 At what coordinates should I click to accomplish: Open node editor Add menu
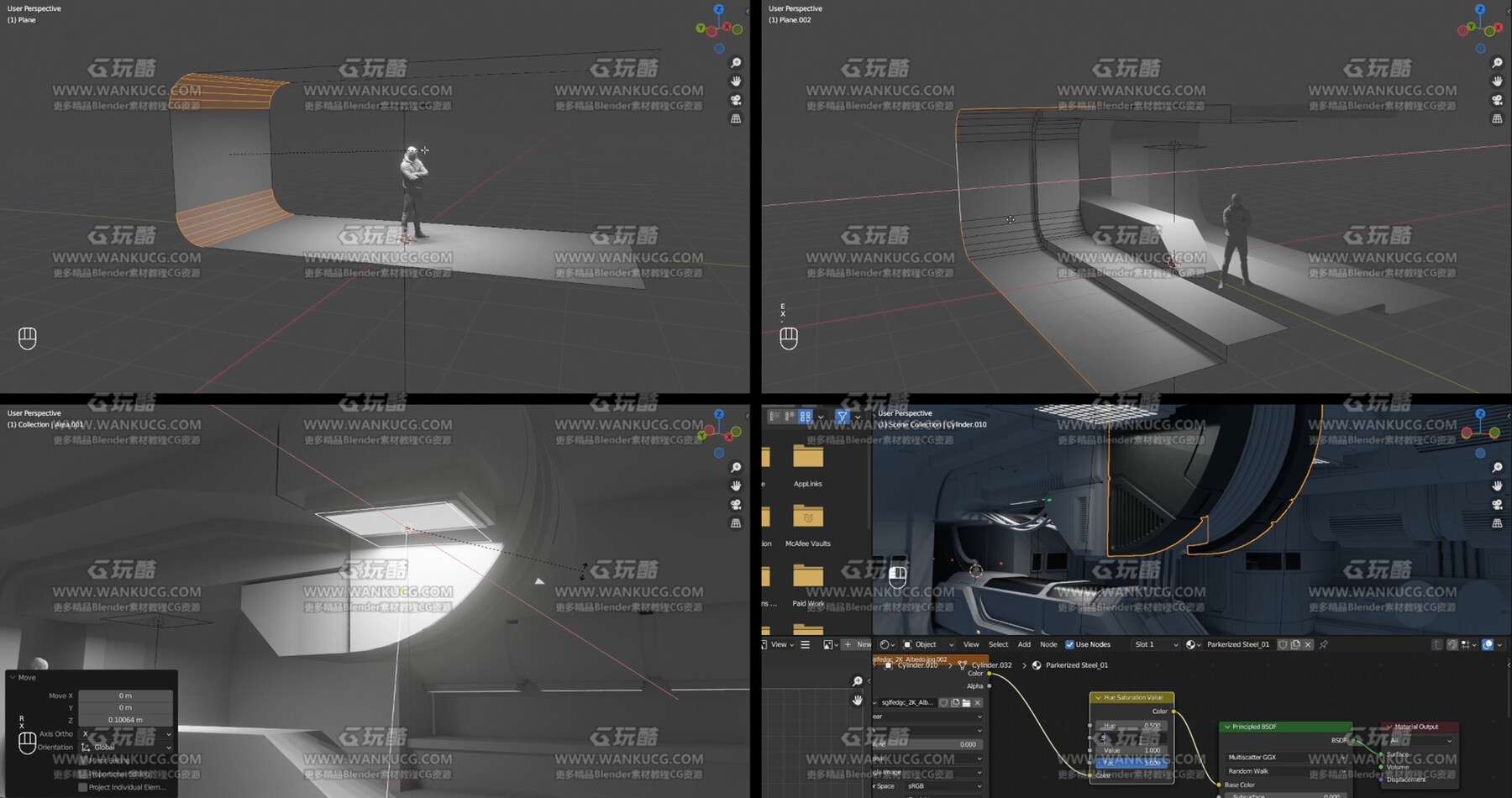[1024, 645]
